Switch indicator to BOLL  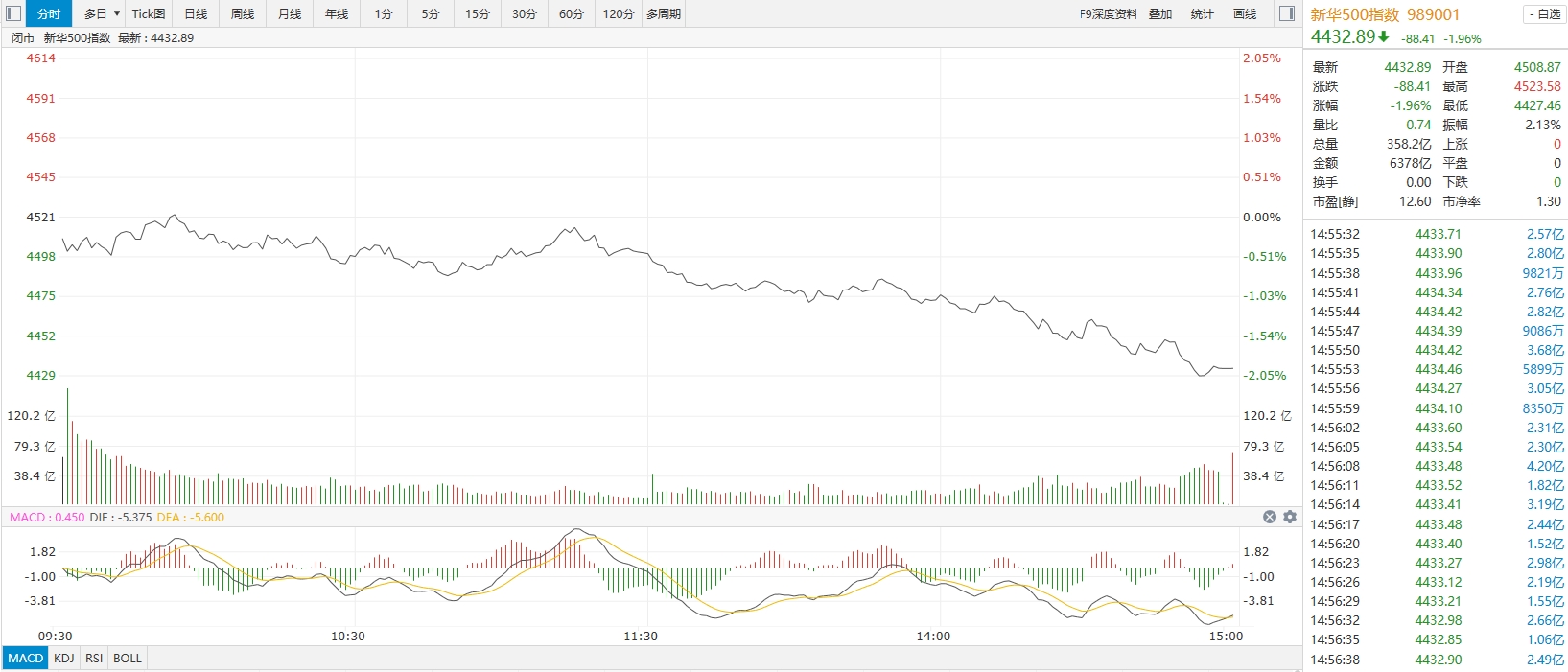[128, 659]
